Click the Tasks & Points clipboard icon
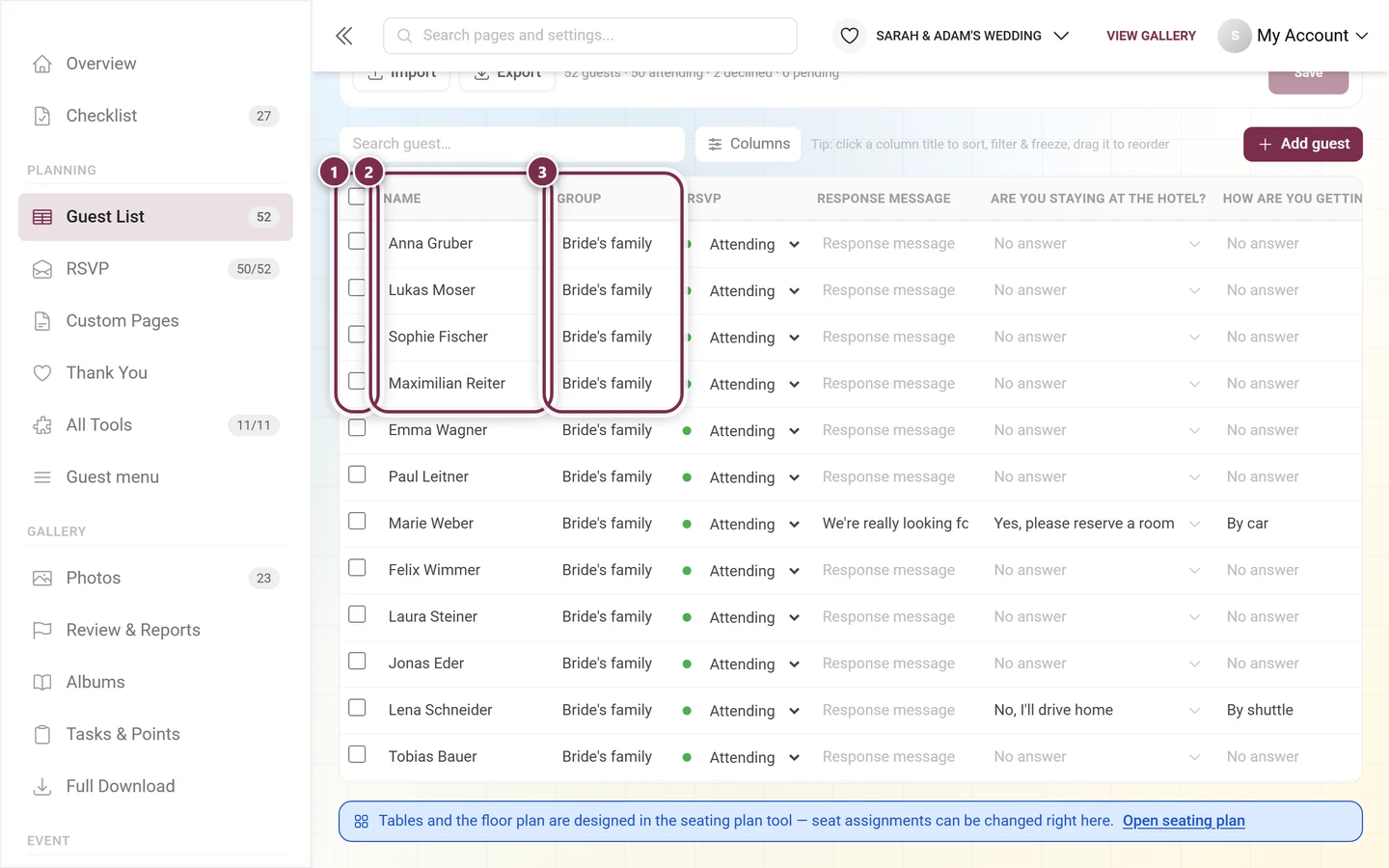The height and width of the screenshot is (868, 1389). 42,735
